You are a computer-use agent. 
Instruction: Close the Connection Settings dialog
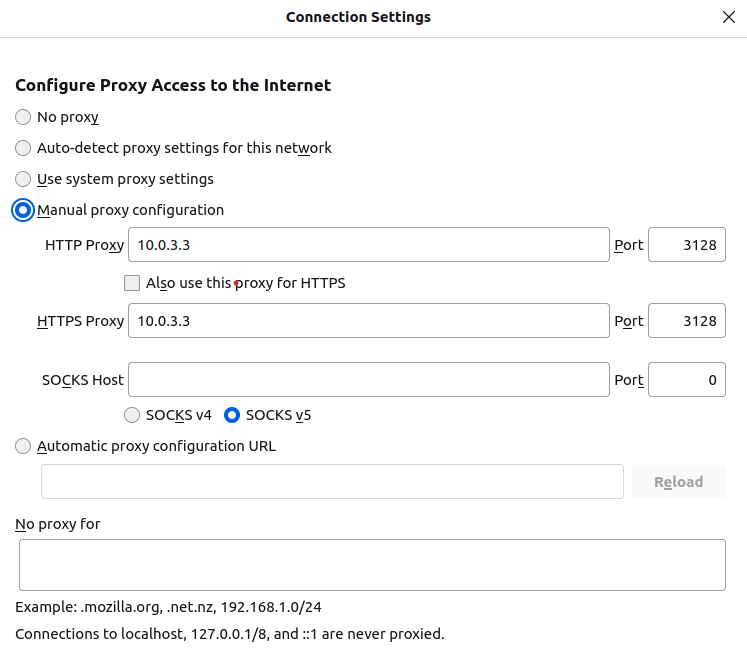[727, 17]
